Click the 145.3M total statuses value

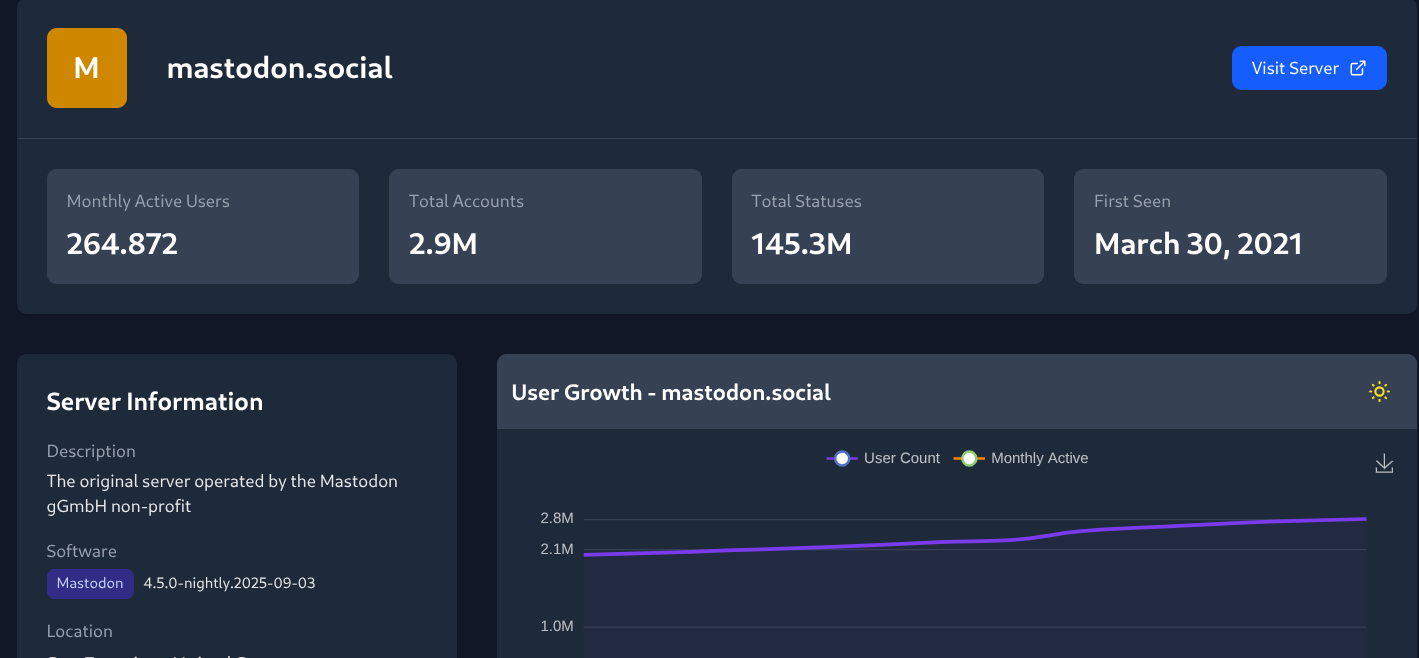pos(802,244)
